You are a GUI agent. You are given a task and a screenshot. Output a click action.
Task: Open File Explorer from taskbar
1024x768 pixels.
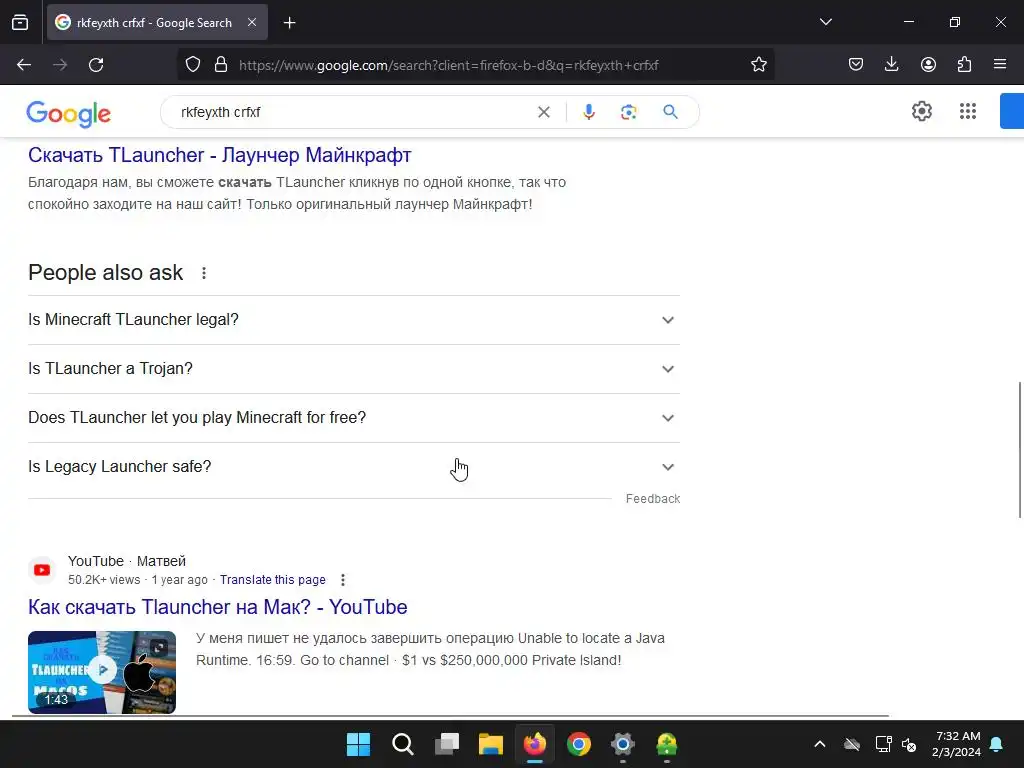(490, 744)
